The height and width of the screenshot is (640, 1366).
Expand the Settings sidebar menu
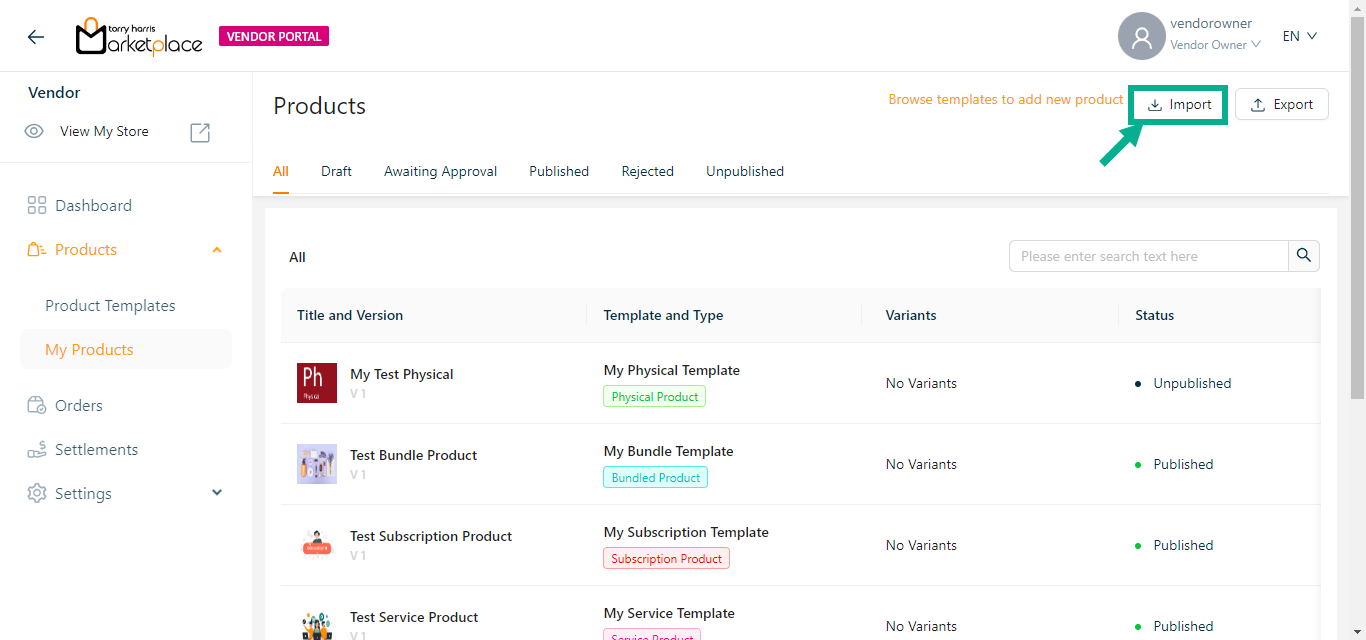click(217, 493)
